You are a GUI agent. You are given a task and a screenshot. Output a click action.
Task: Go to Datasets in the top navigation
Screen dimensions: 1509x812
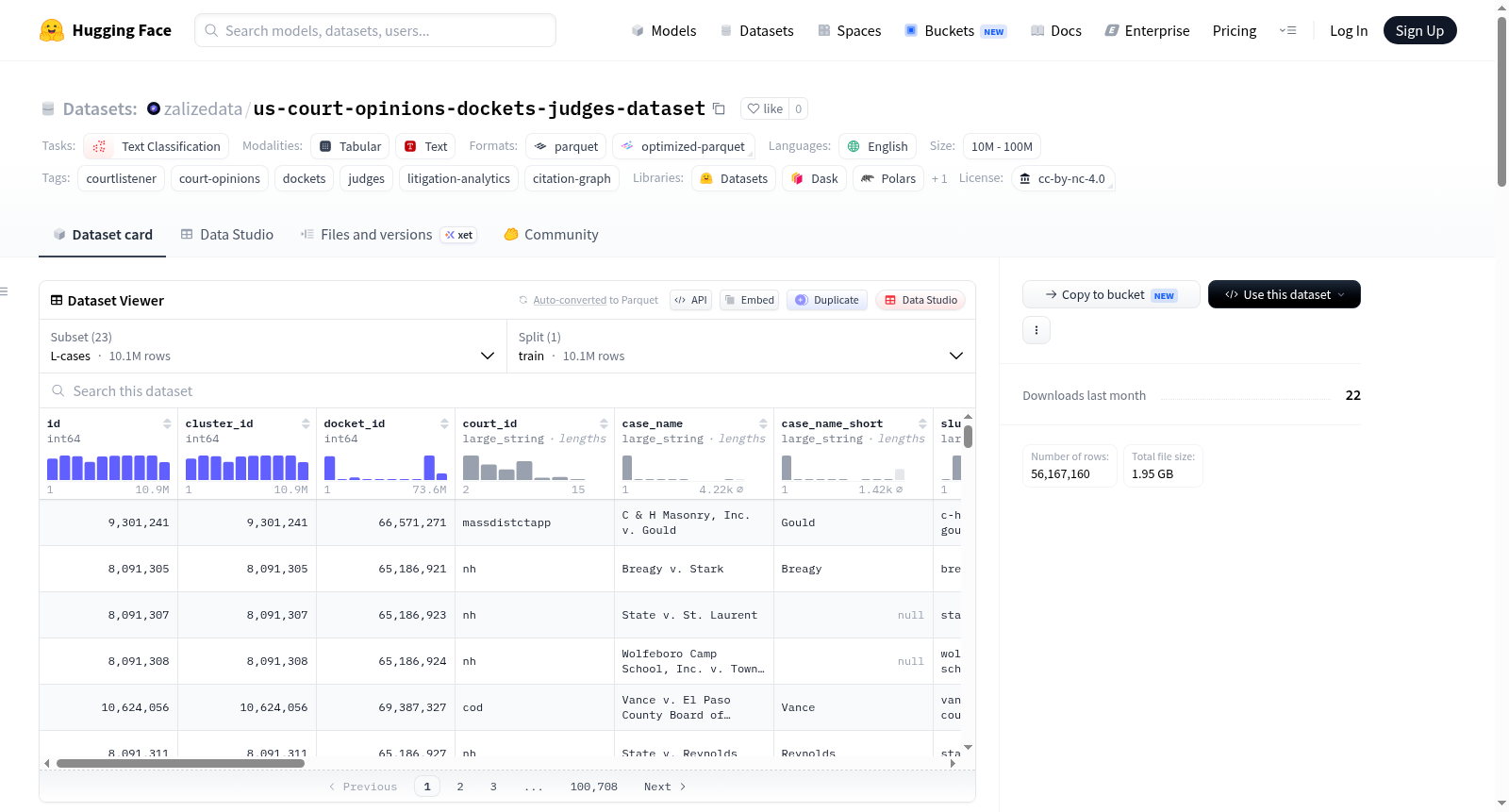(x=757, y=30)
